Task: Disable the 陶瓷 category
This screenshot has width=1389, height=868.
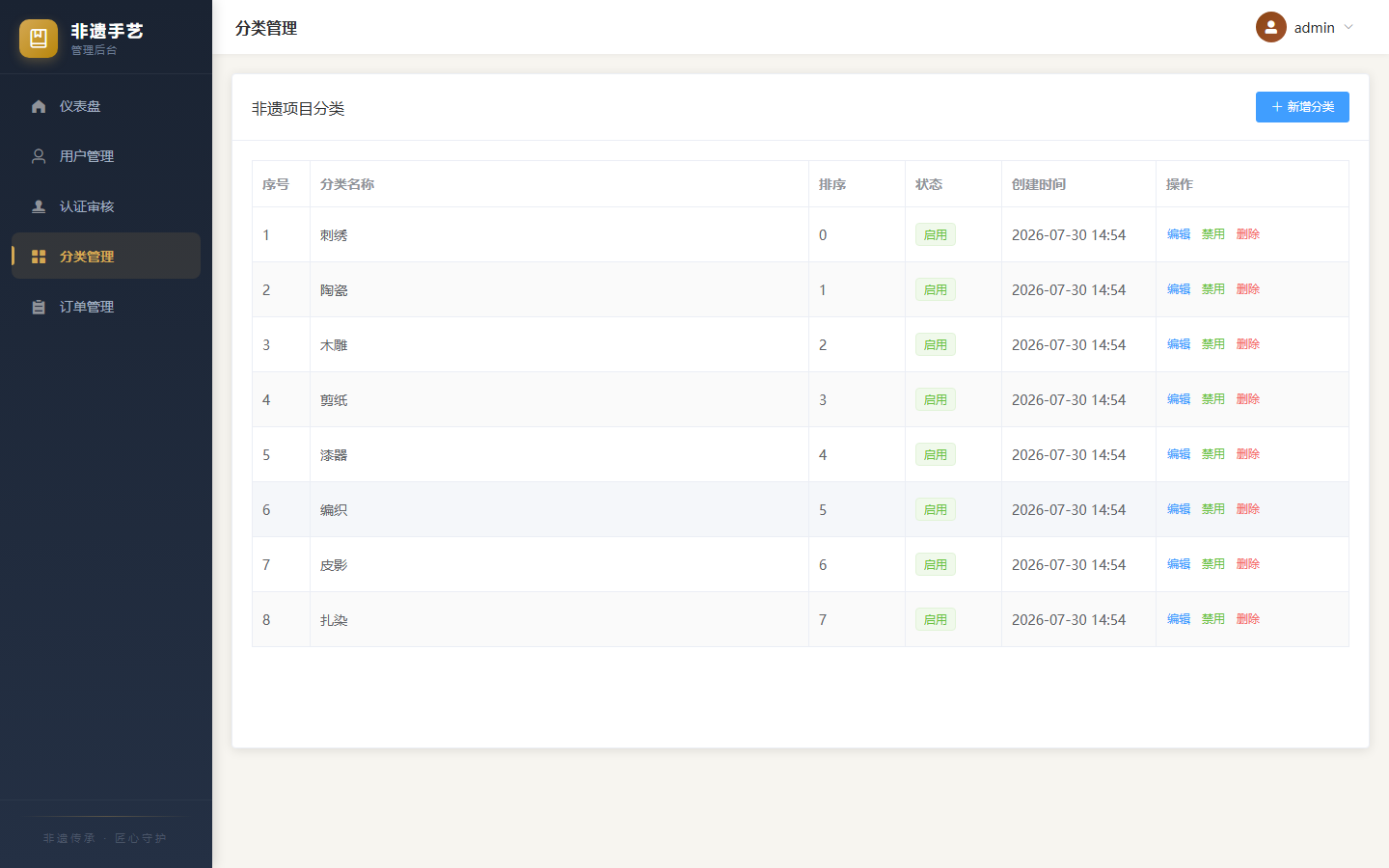Action: coord(1213,289)
